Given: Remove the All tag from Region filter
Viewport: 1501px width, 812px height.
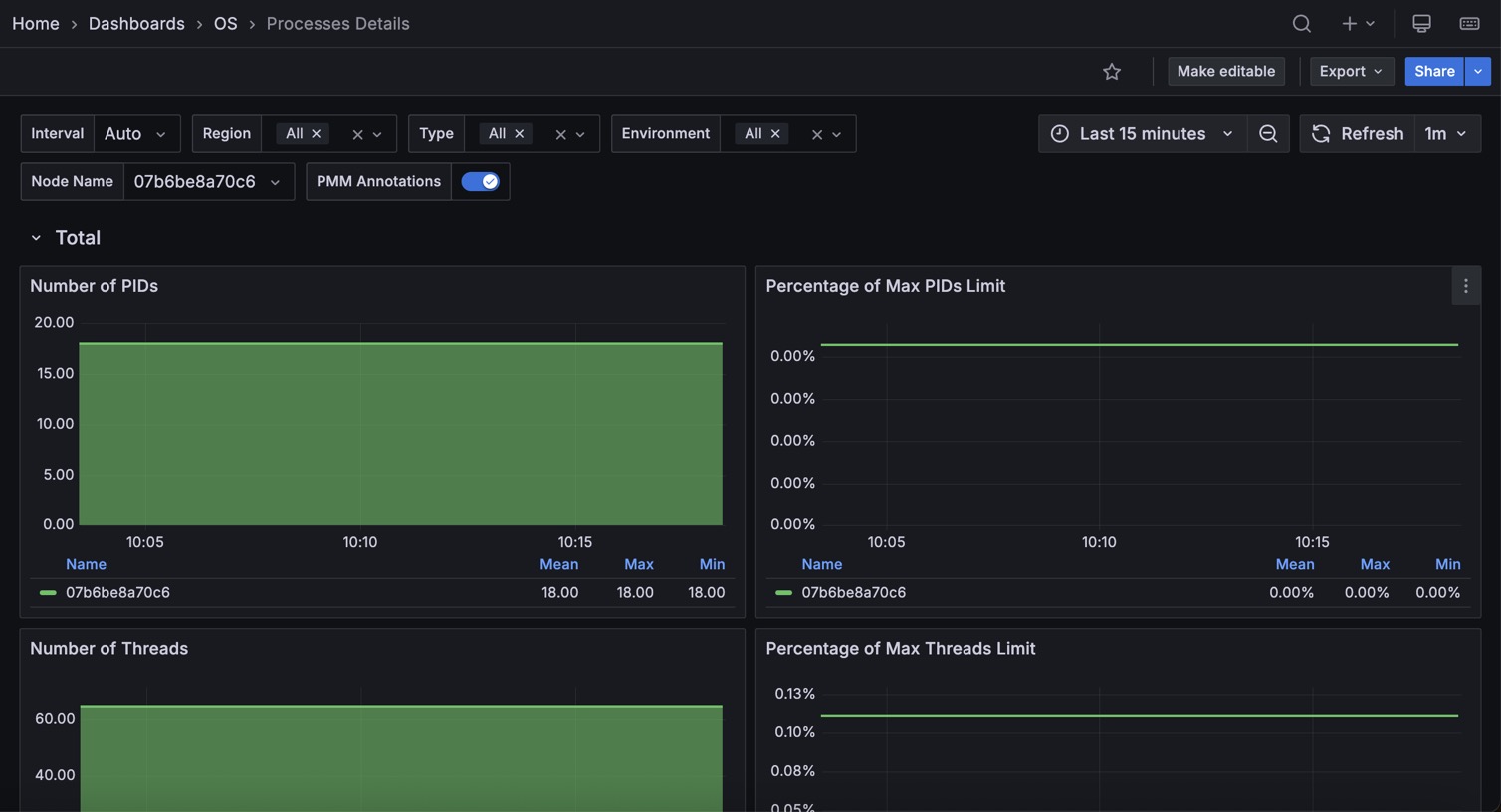Looking at the screenshot, I should tap(317, 134).
